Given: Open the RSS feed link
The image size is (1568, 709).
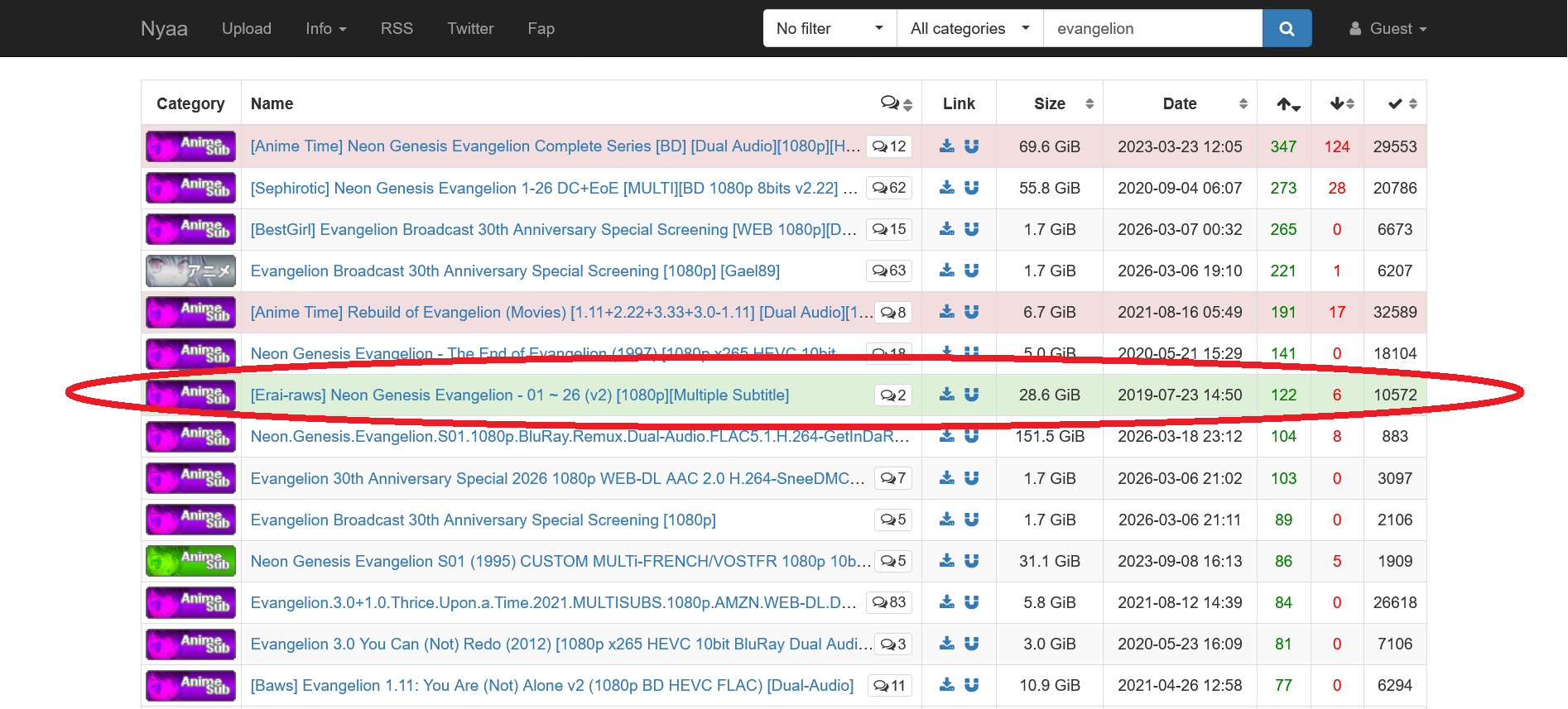Looking at the screenshot, I should coord(397,28).
